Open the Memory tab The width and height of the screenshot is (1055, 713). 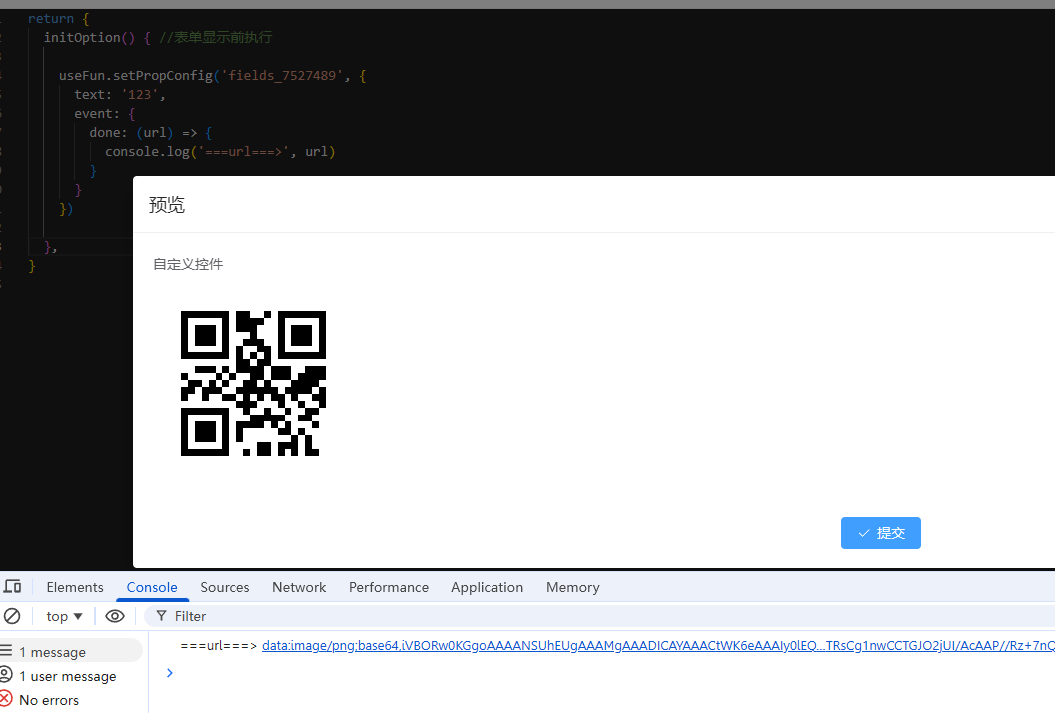572,587
